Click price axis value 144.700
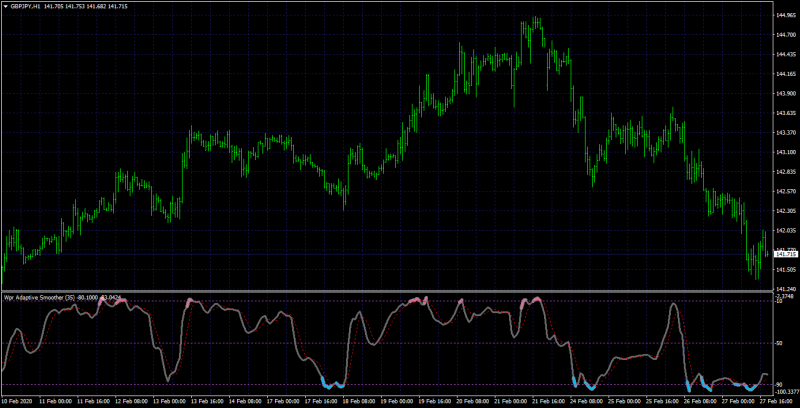Viewport: 800px width, 408px height. pos(786,35)
